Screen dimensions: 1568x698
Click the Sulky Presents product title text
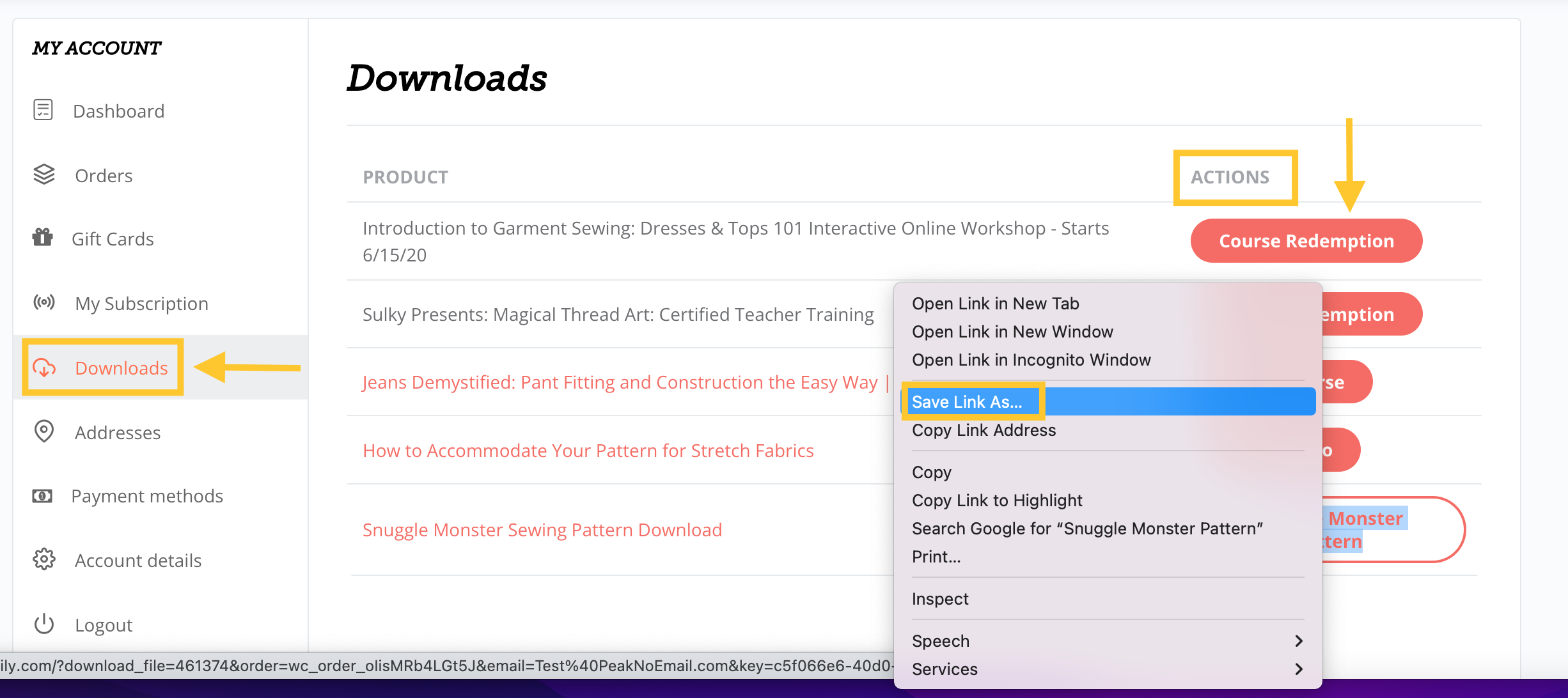[618, 314]
